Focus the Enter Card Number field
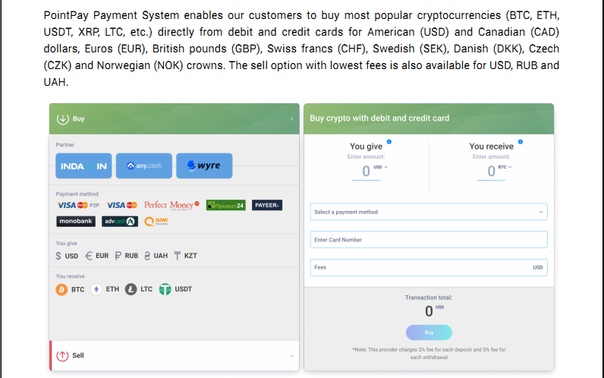Viewport: 604px width, 378px height. 429,240
